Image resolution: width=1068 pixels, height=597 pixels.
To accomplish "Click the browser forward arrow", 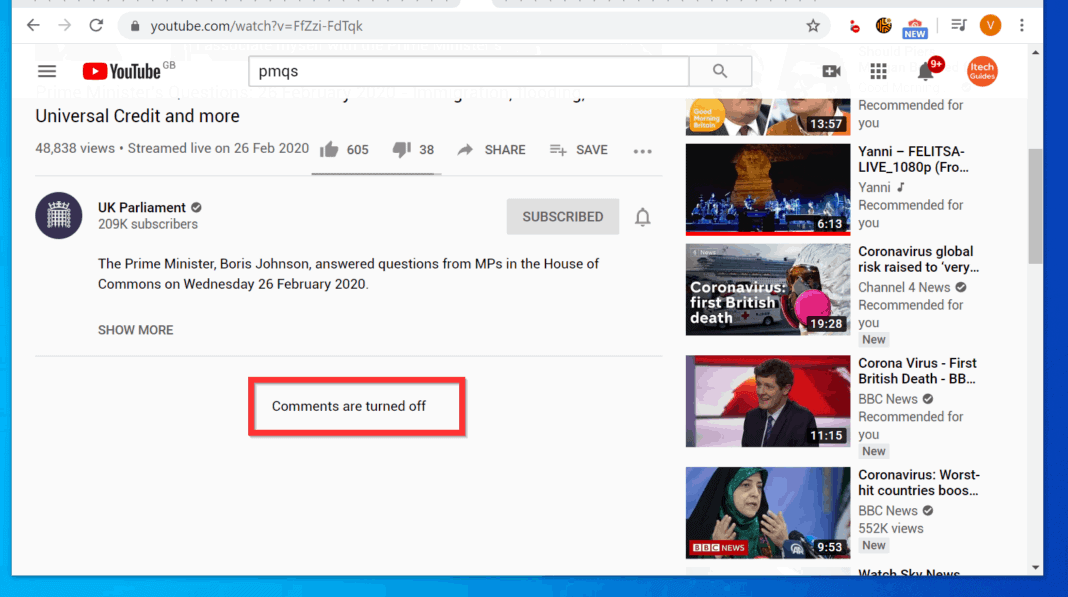I will coord(65,26).
